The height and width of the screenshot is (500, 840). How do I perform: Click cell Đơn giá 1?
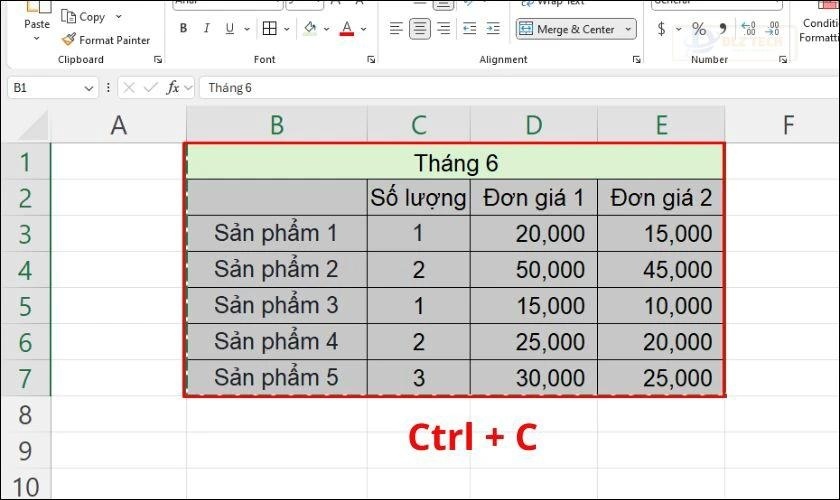[534, 198]
